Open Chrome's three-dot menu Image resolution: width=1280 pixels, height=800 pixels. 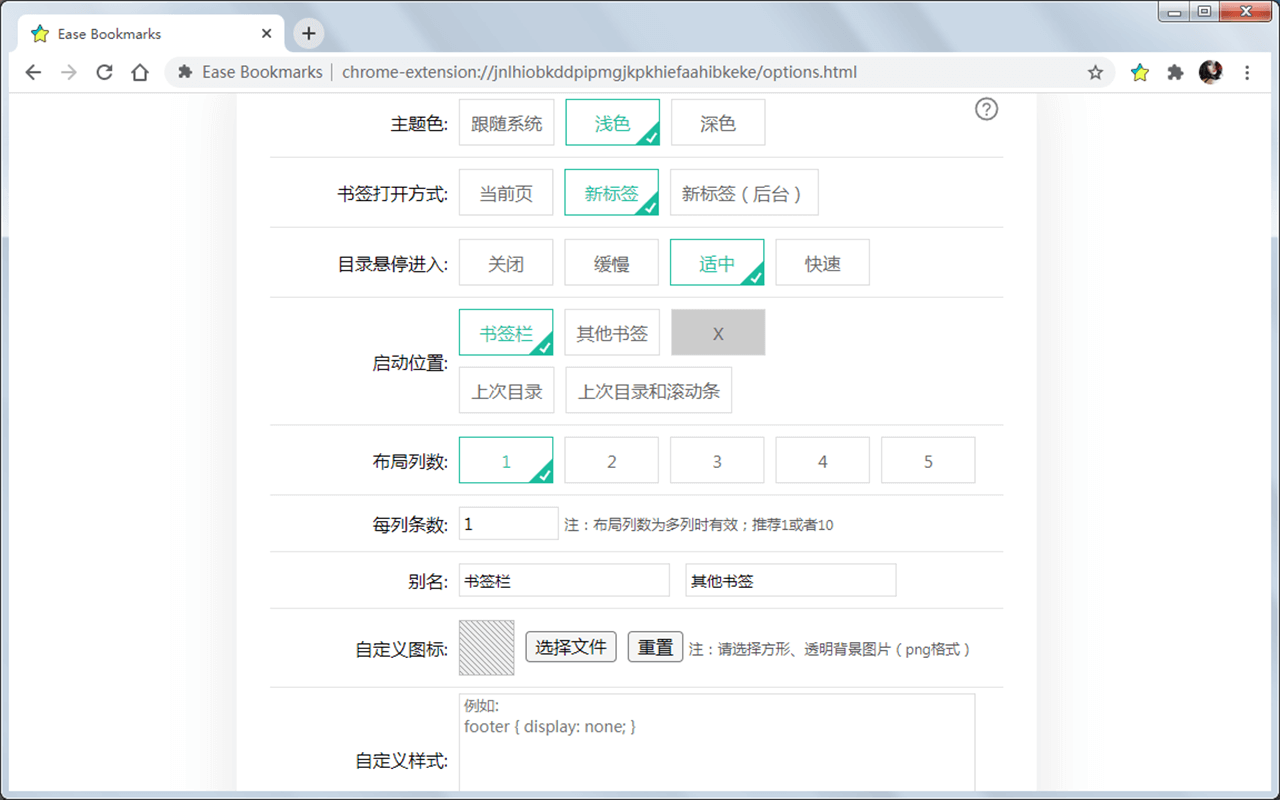pyautogui.click(x=1247, y=71)
